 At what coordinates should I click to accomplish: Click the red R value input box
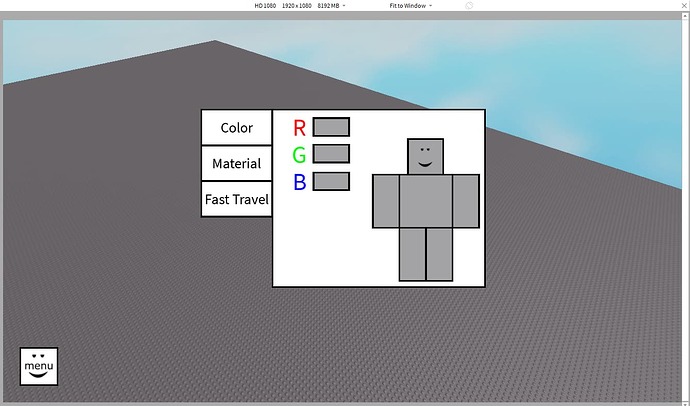click(331, 127)
